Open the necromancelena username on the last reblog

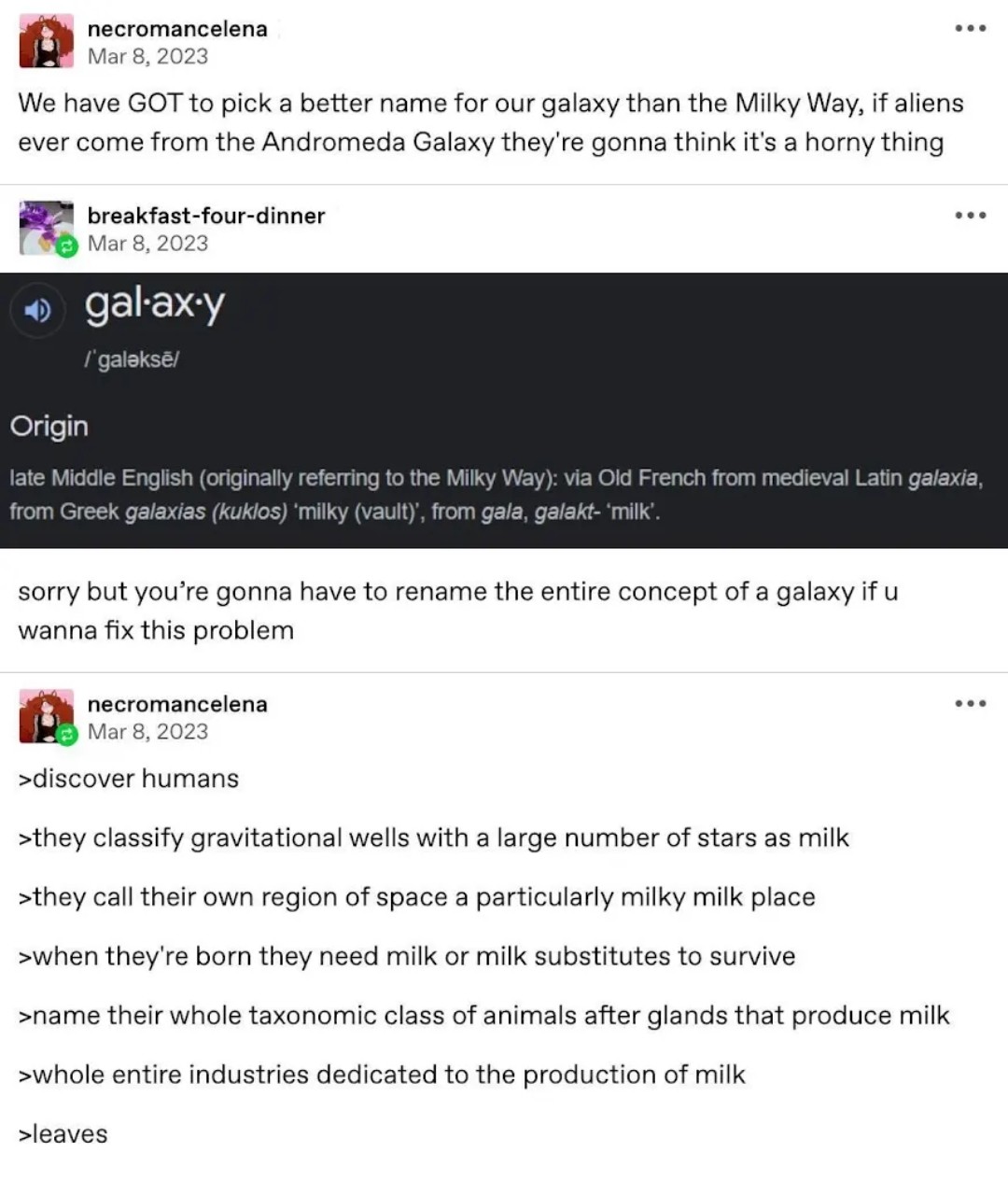[177, 704]
